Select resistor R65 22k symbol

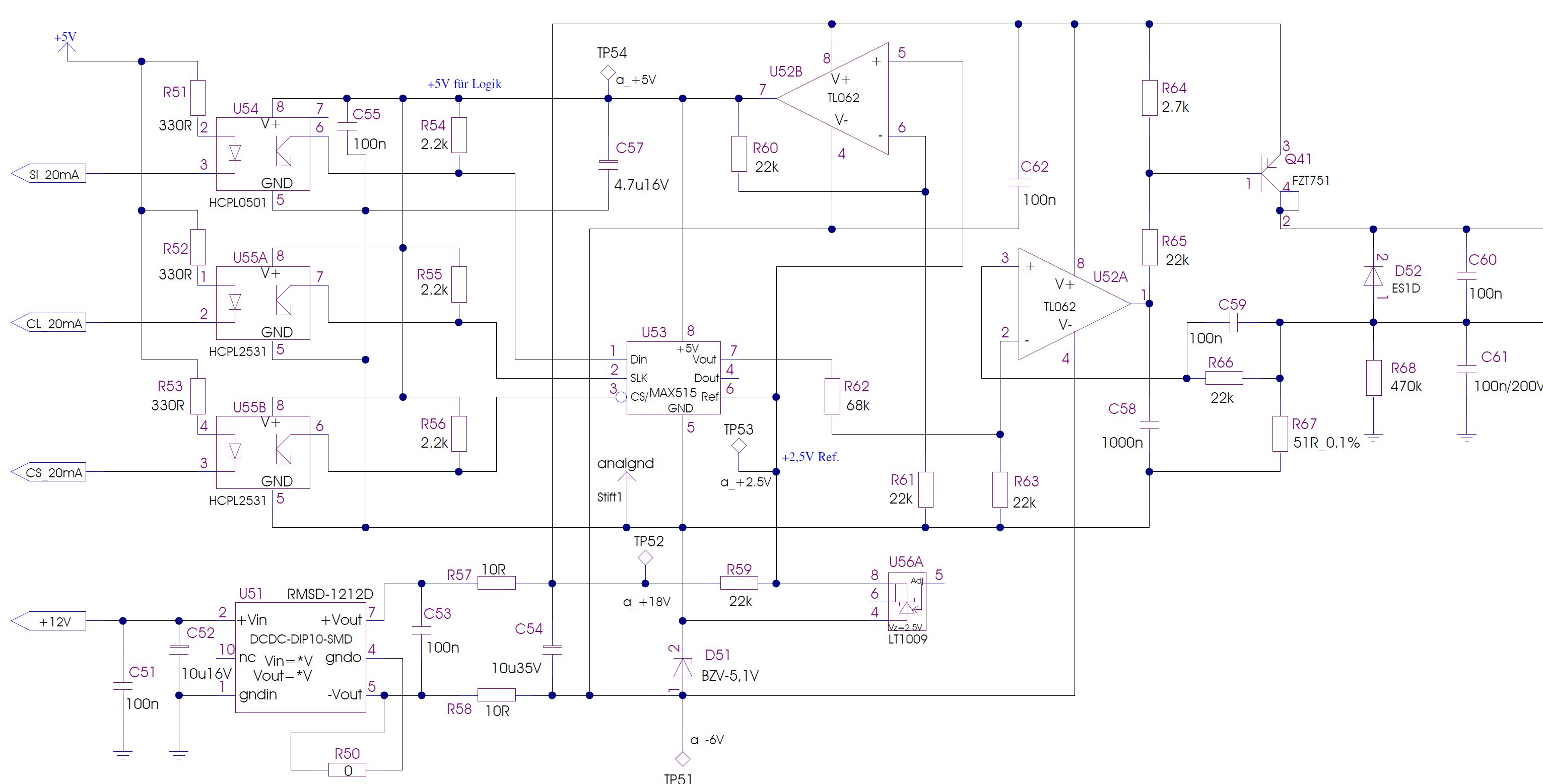coord(1149,247)
